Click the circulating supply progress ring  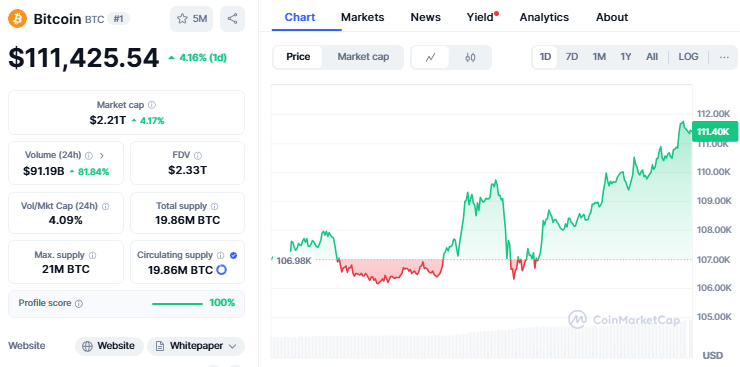[x=221, y=270]
